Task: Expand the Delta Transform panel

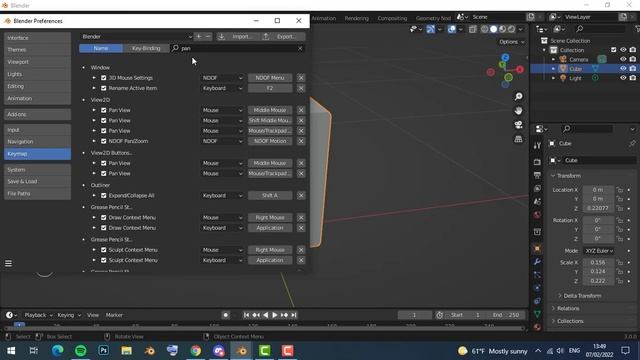Action: [x=582, y=296]
